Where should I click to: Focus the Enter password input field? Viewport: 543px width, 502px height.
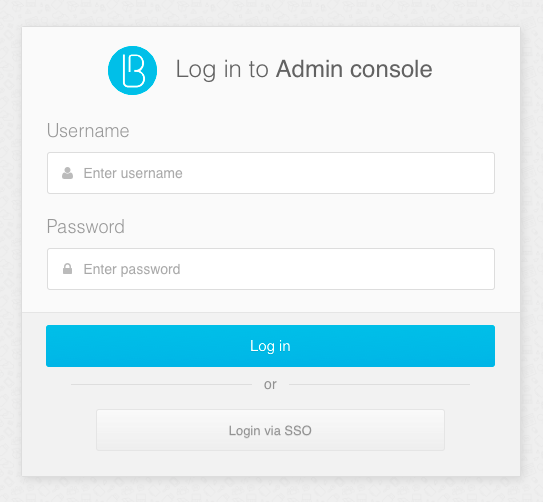271,269
